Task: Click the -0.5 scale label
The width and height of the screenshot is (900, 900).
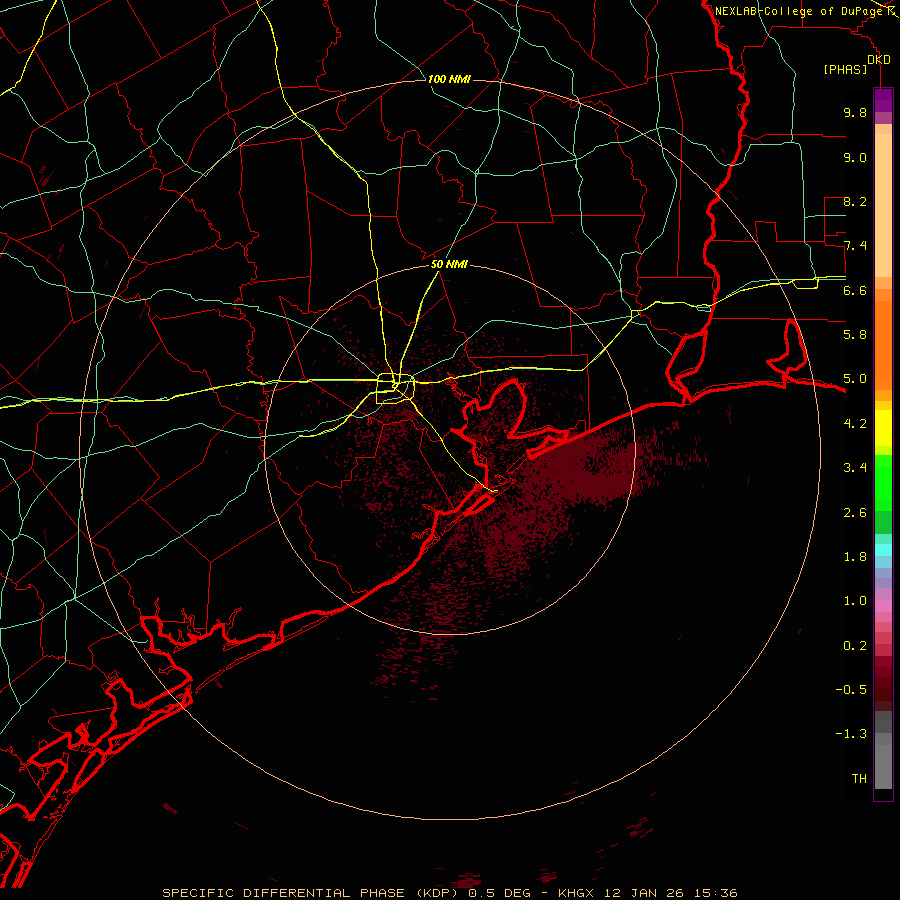Action: (x=851, y=690)
